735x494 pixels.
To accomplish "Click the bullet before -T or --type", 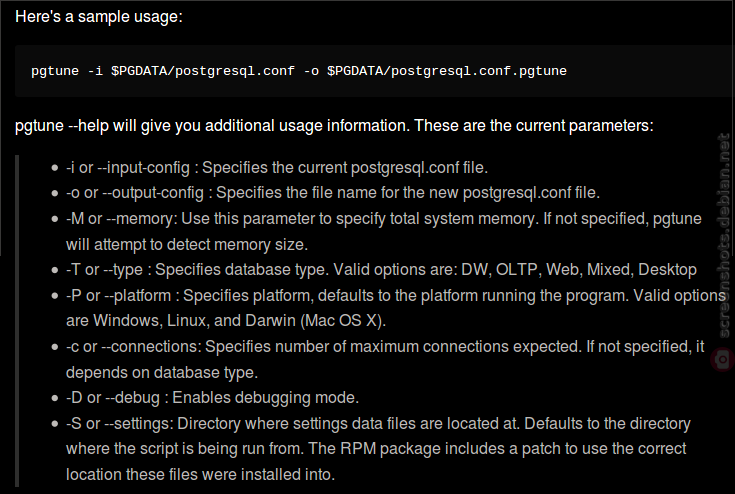I will pyautogui.click(x=55, y=270).
